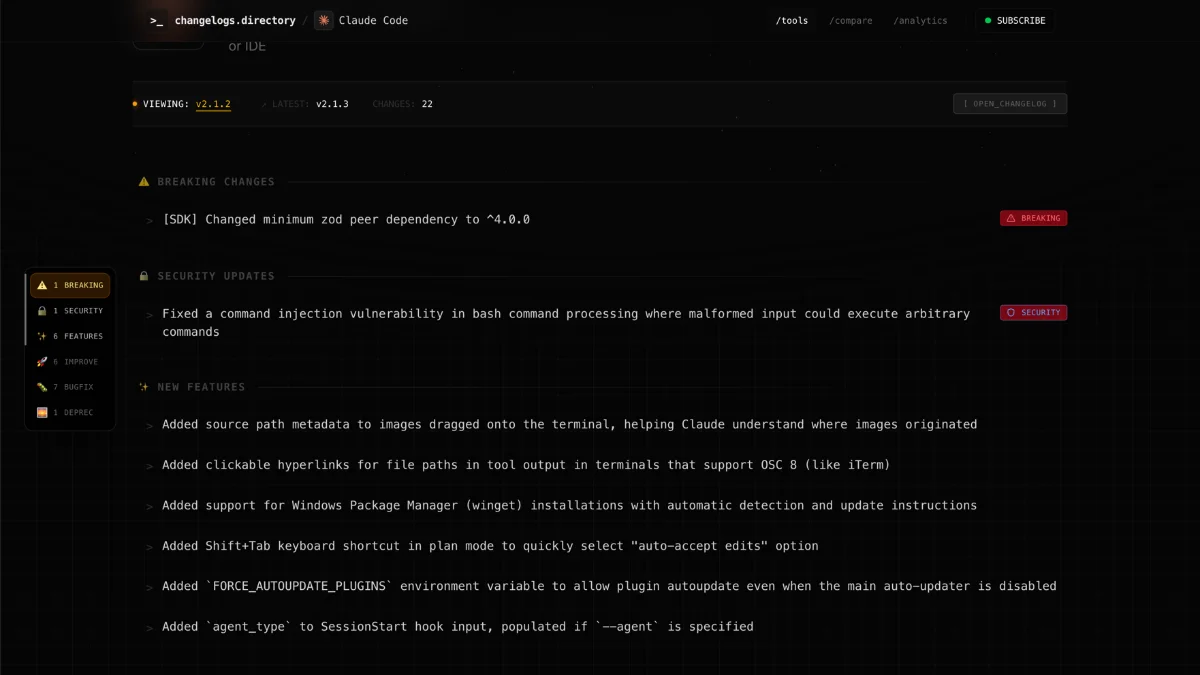Expand the winget support feature entry
This screenshot has width=1200, height=675.
click(x=149, y=505)
